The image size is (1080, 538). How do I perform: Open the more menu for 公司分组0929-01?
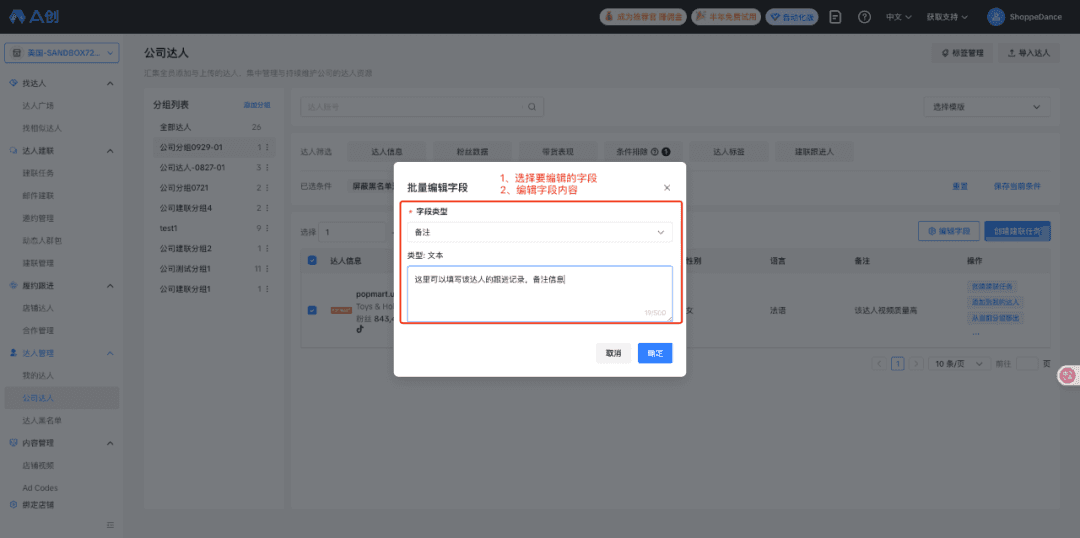pyautogui.click(x=267, y=147)
